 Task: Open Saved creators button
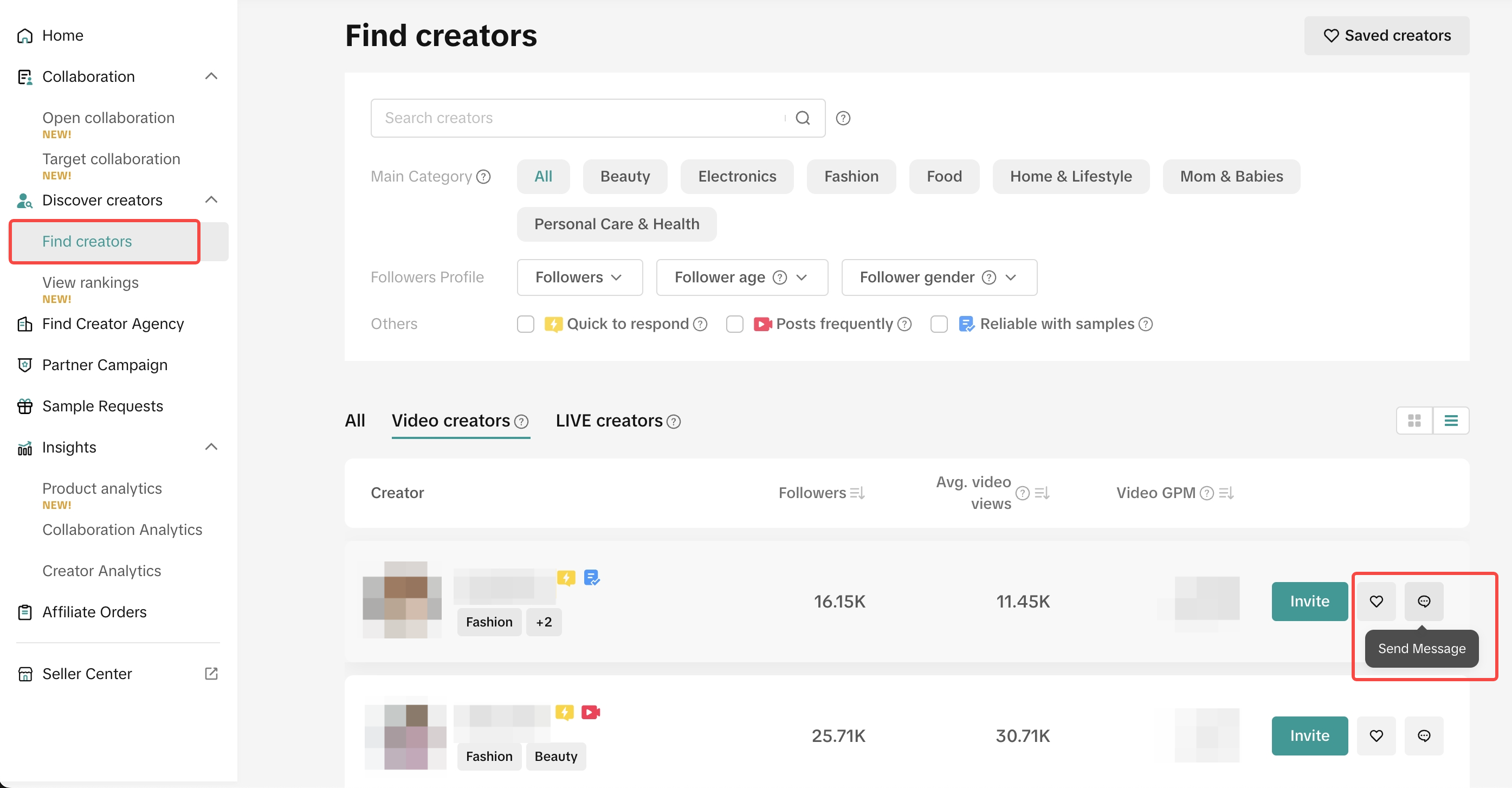(x=1386, y=36)
